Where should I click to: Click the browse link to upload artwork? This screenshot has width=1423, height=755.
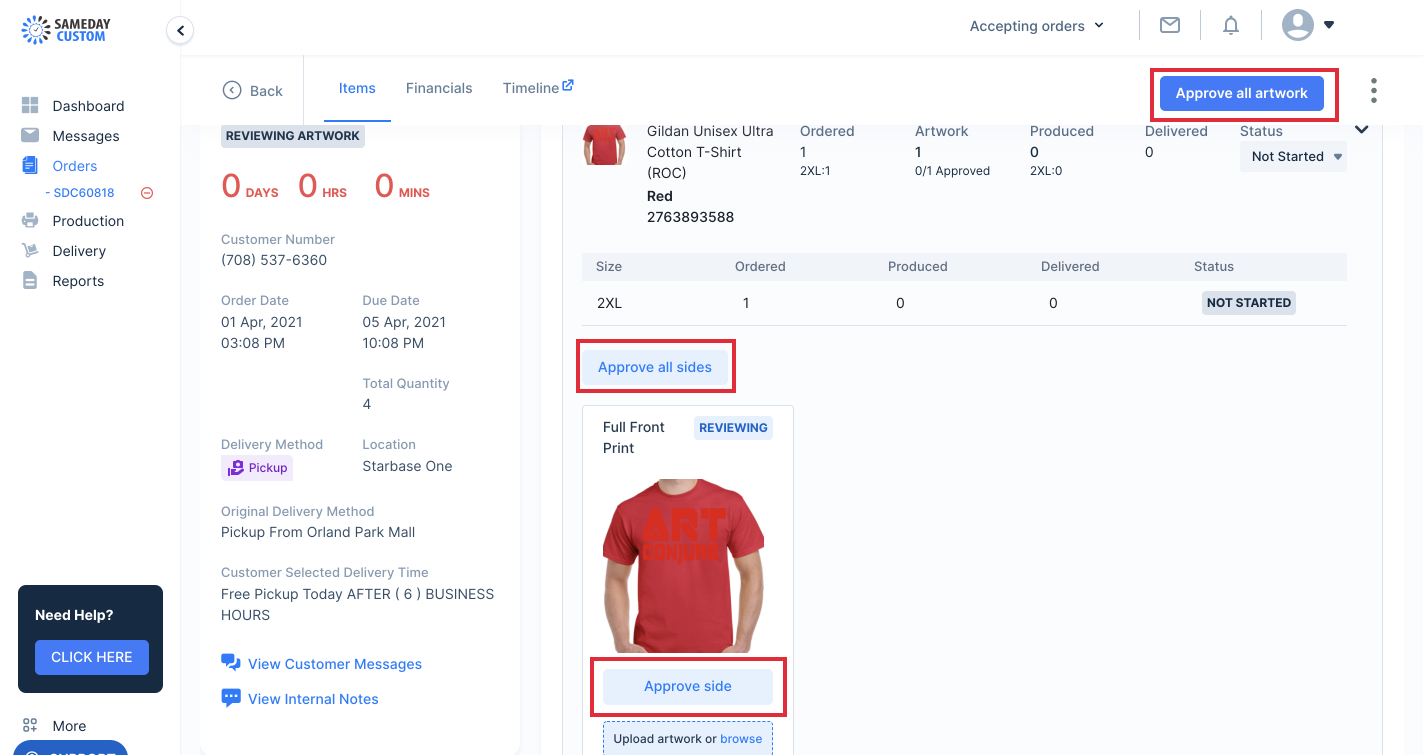tap(741, 739)
